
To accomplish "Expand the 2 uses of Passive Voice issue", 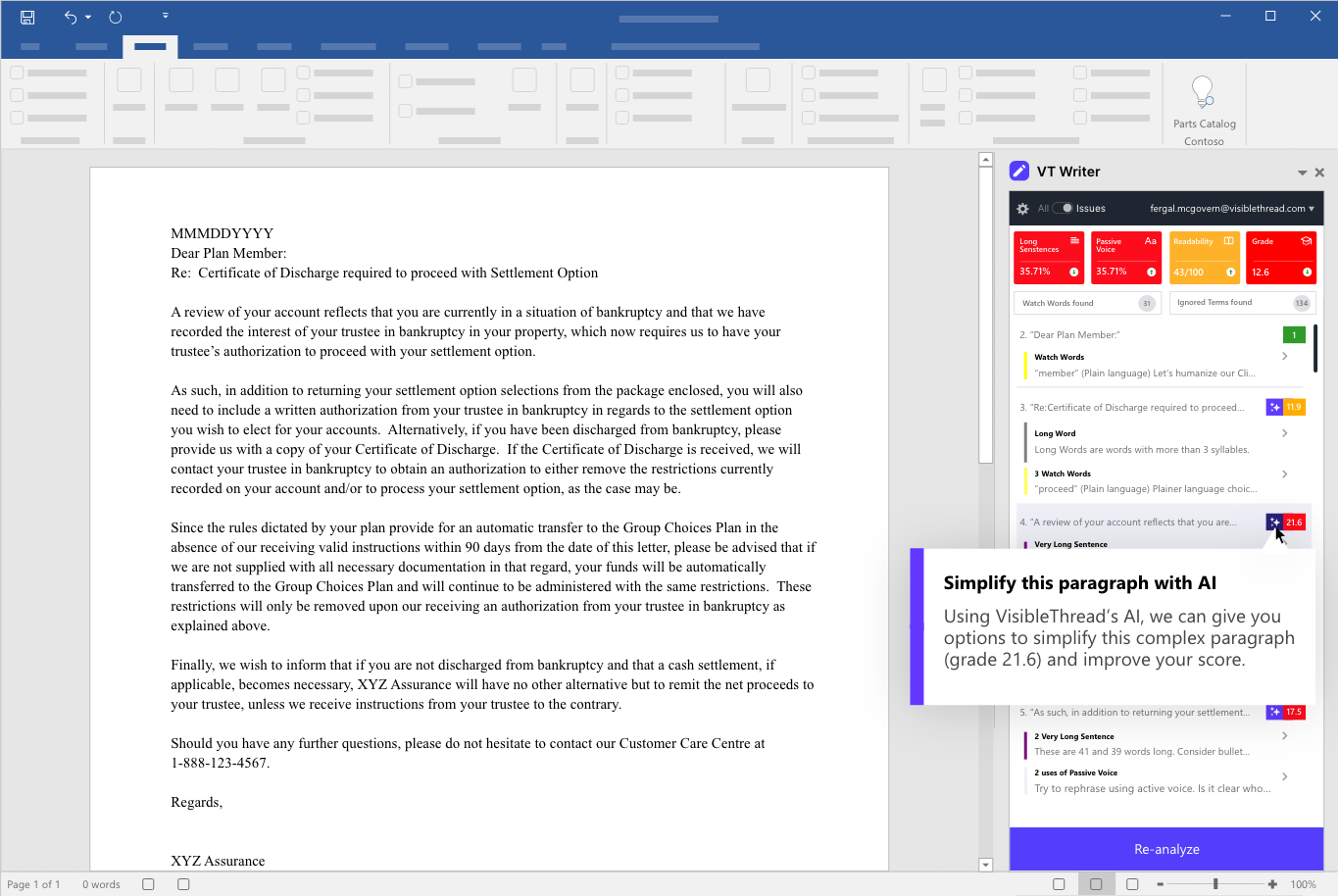I will [1284, 777].
